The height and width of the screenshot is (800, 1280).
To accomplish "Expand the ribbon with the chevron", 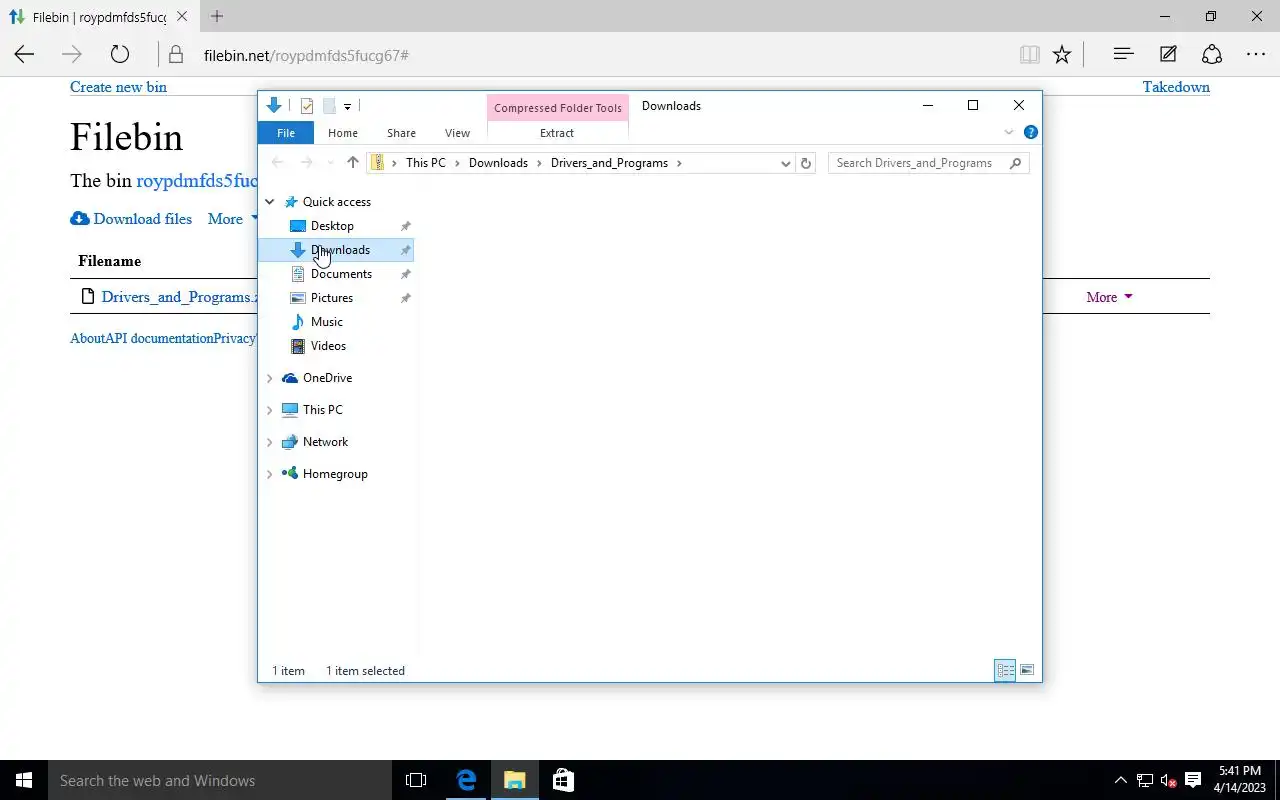I will click(x=1009, y=133).
